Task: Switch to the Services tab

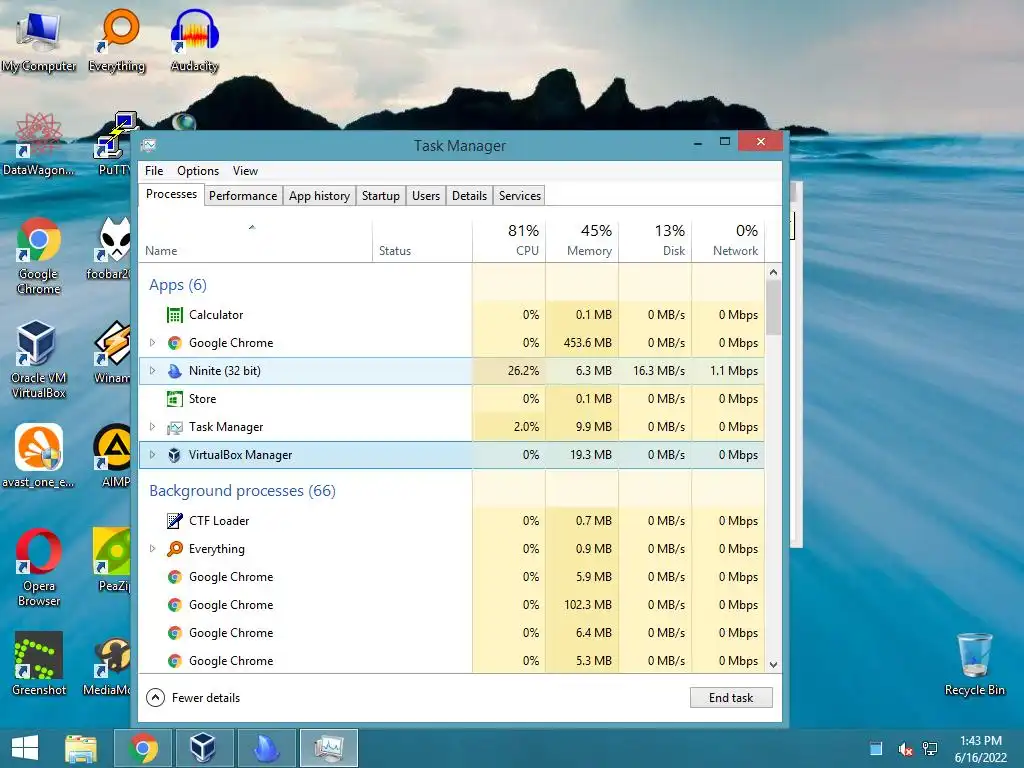Action: 520,196
